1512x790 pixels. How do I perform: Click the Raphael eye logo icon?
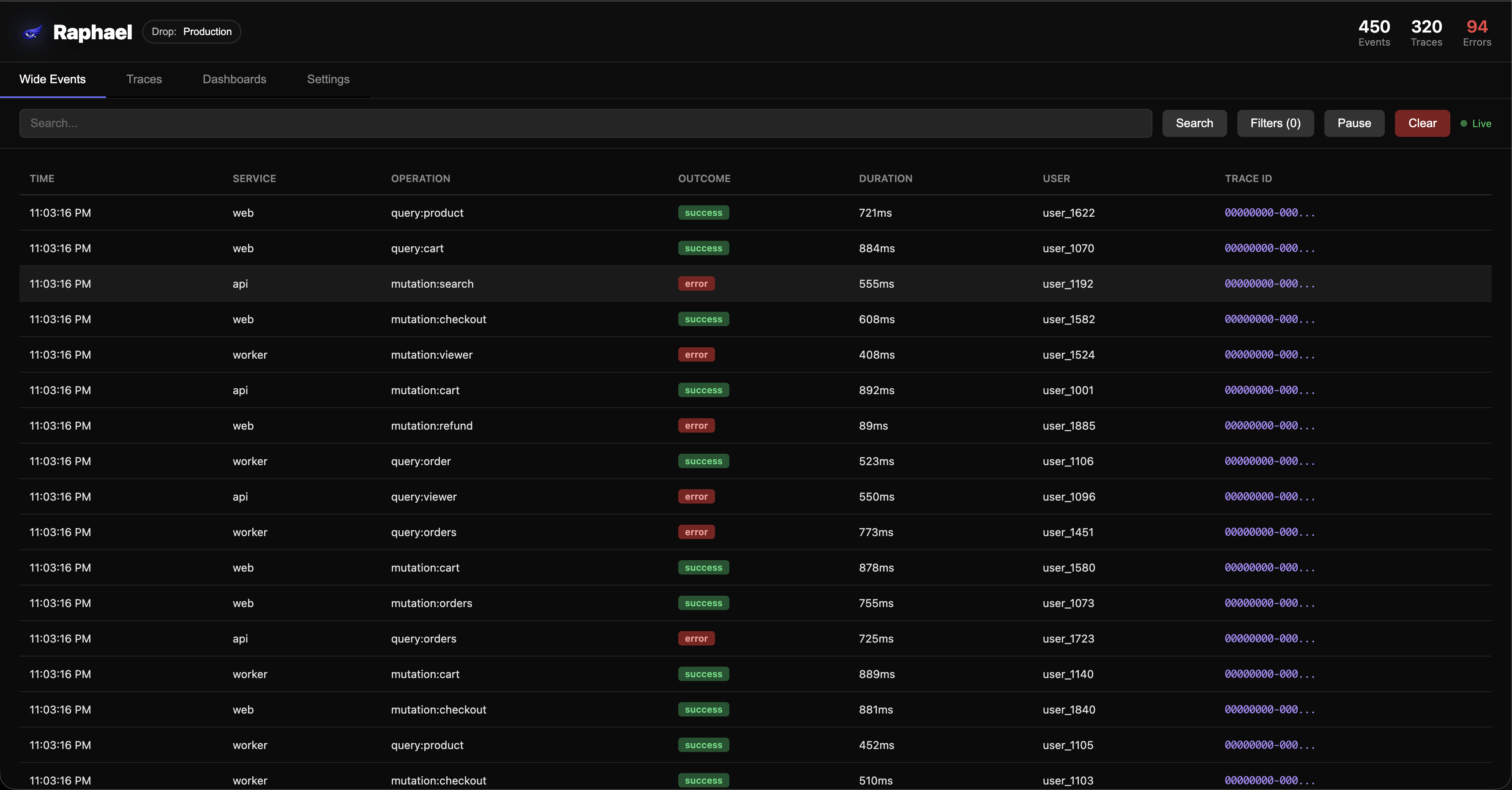coord(32,32)
